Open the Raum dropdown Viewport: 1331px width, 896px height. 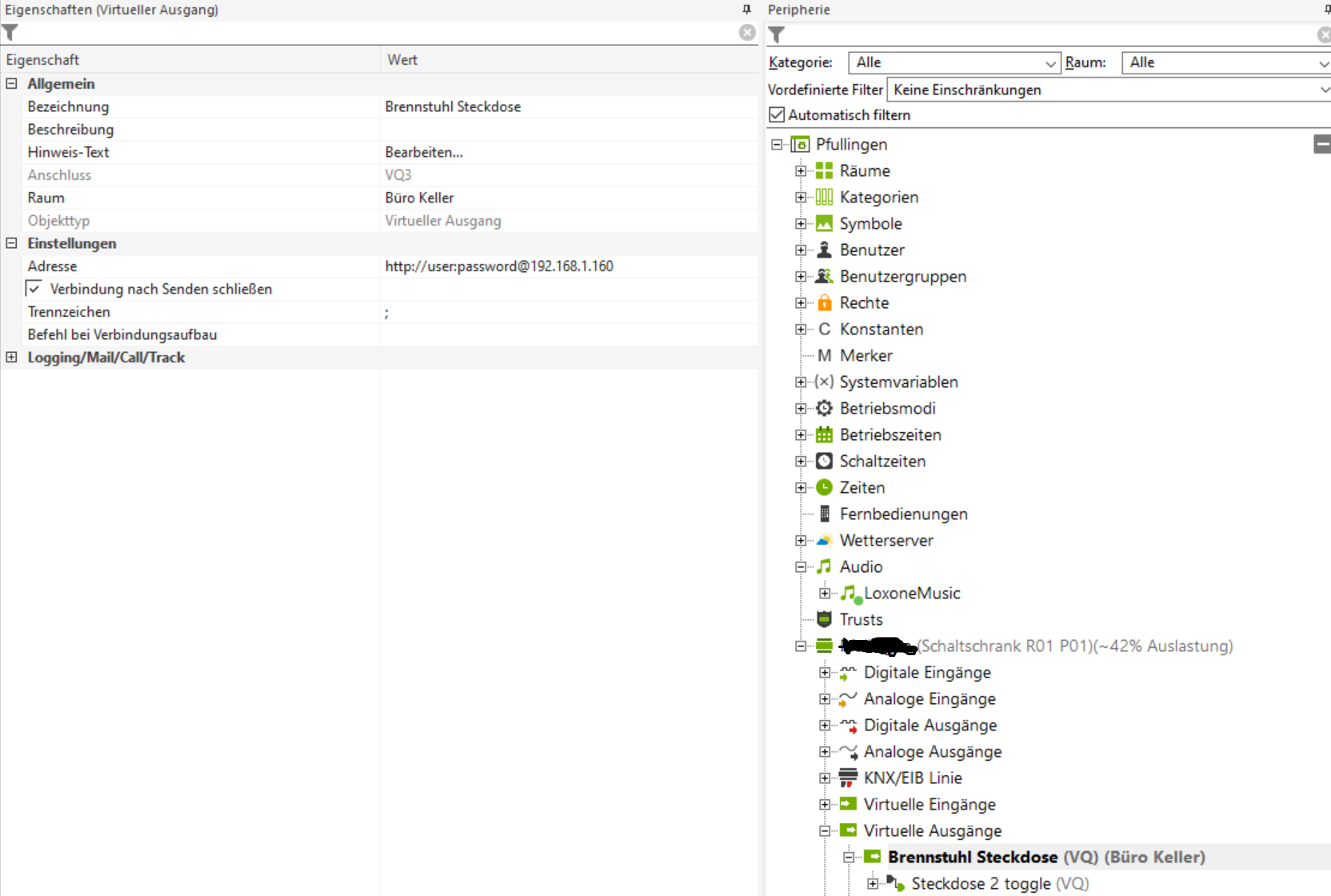[x=1226, y=62]
